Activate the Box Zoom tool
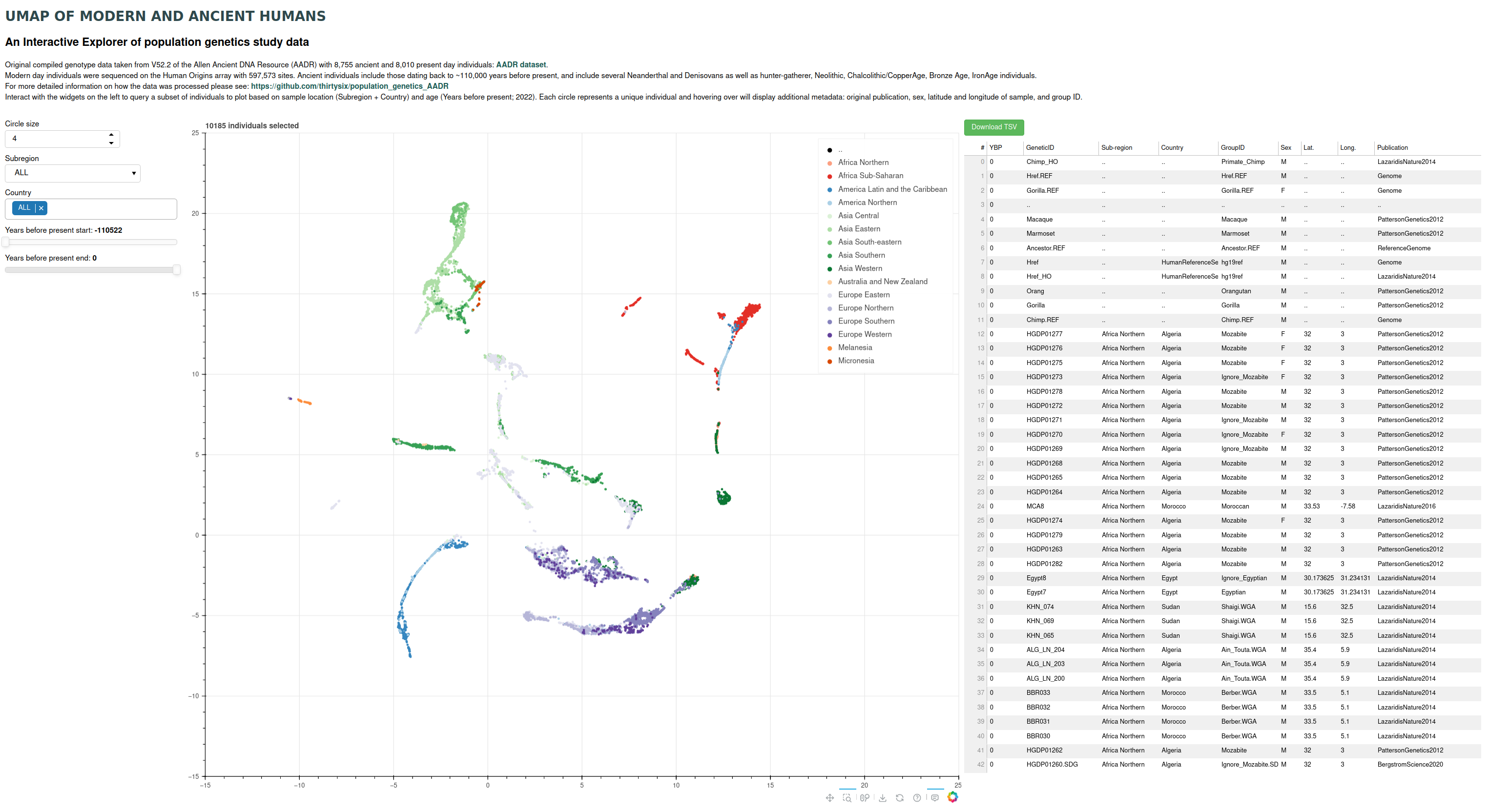Image resolution: width=1489 pixels, height=812 pixels. point(847,797)
